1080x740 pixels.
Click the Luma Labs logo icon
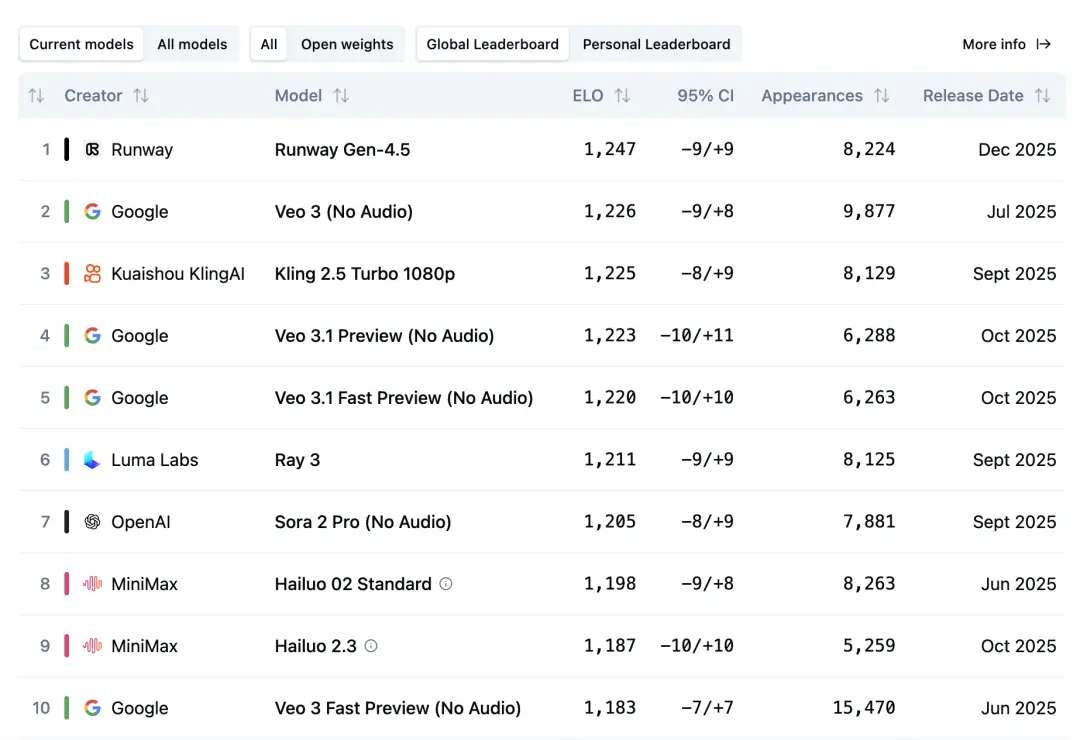click(92, 460)
